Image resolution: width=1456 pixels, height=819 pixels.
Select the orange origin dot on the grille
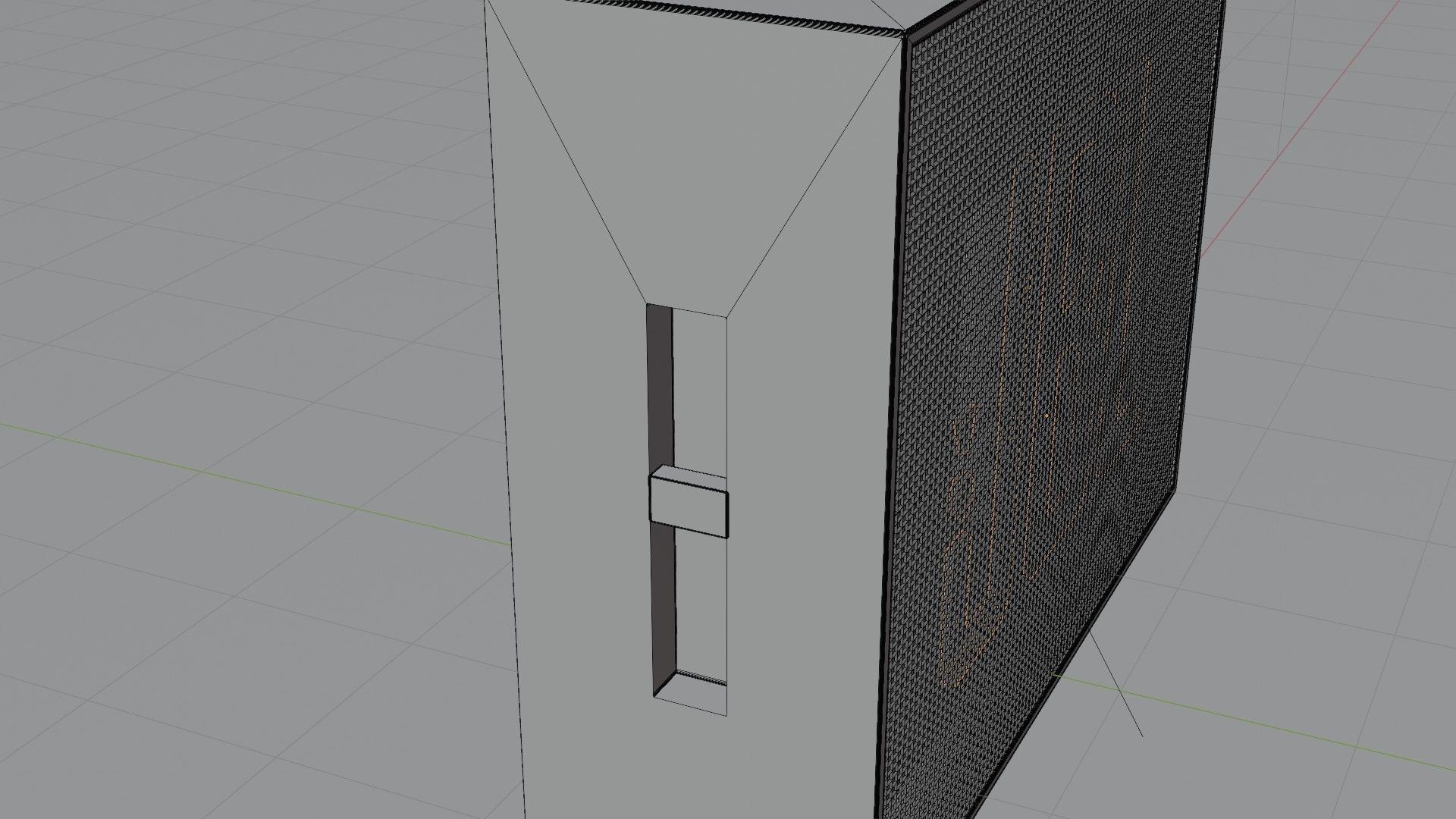pos(1046,416)
